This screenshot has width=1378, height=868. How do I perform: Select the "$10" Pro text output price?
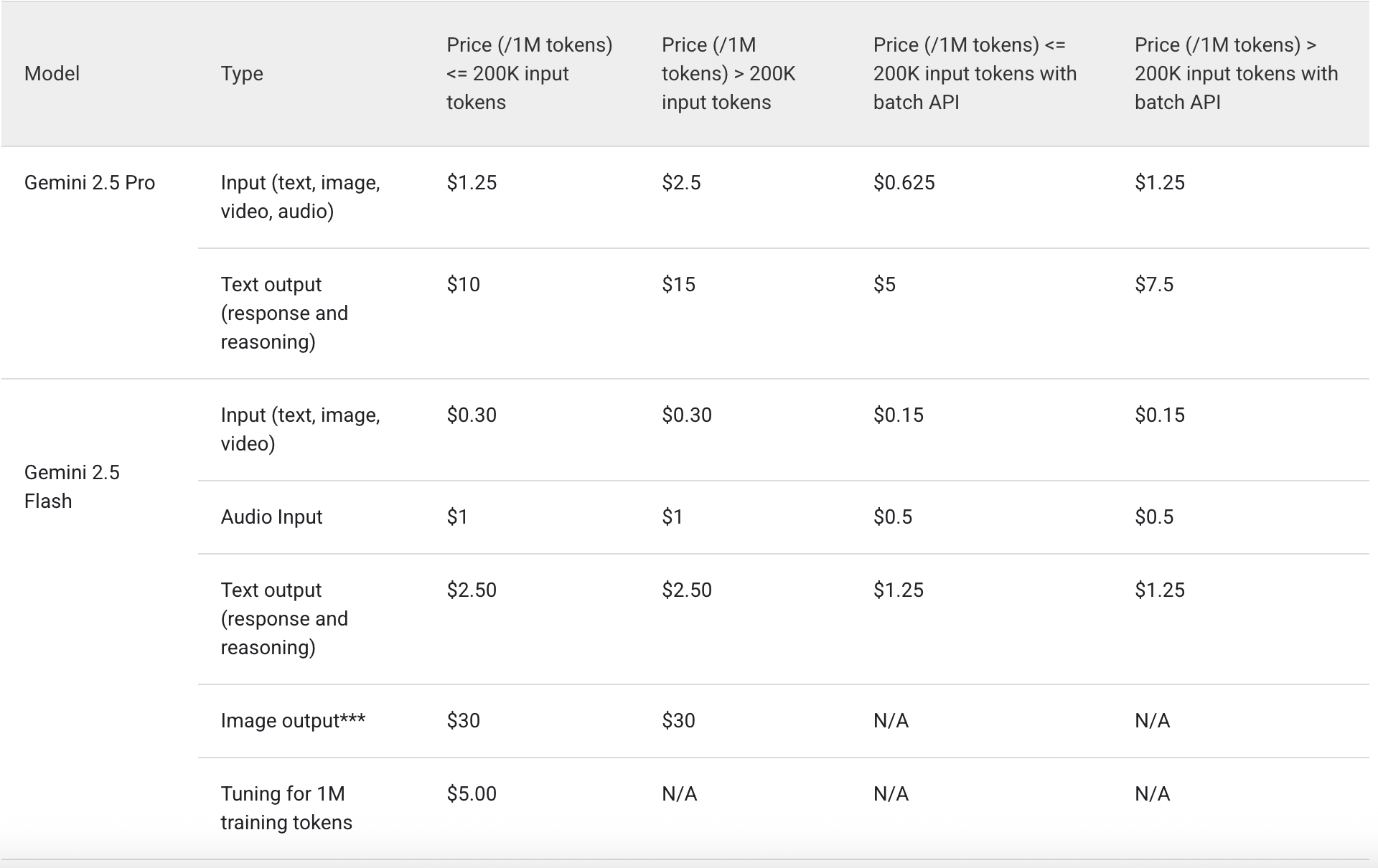(x=463, y=285)
